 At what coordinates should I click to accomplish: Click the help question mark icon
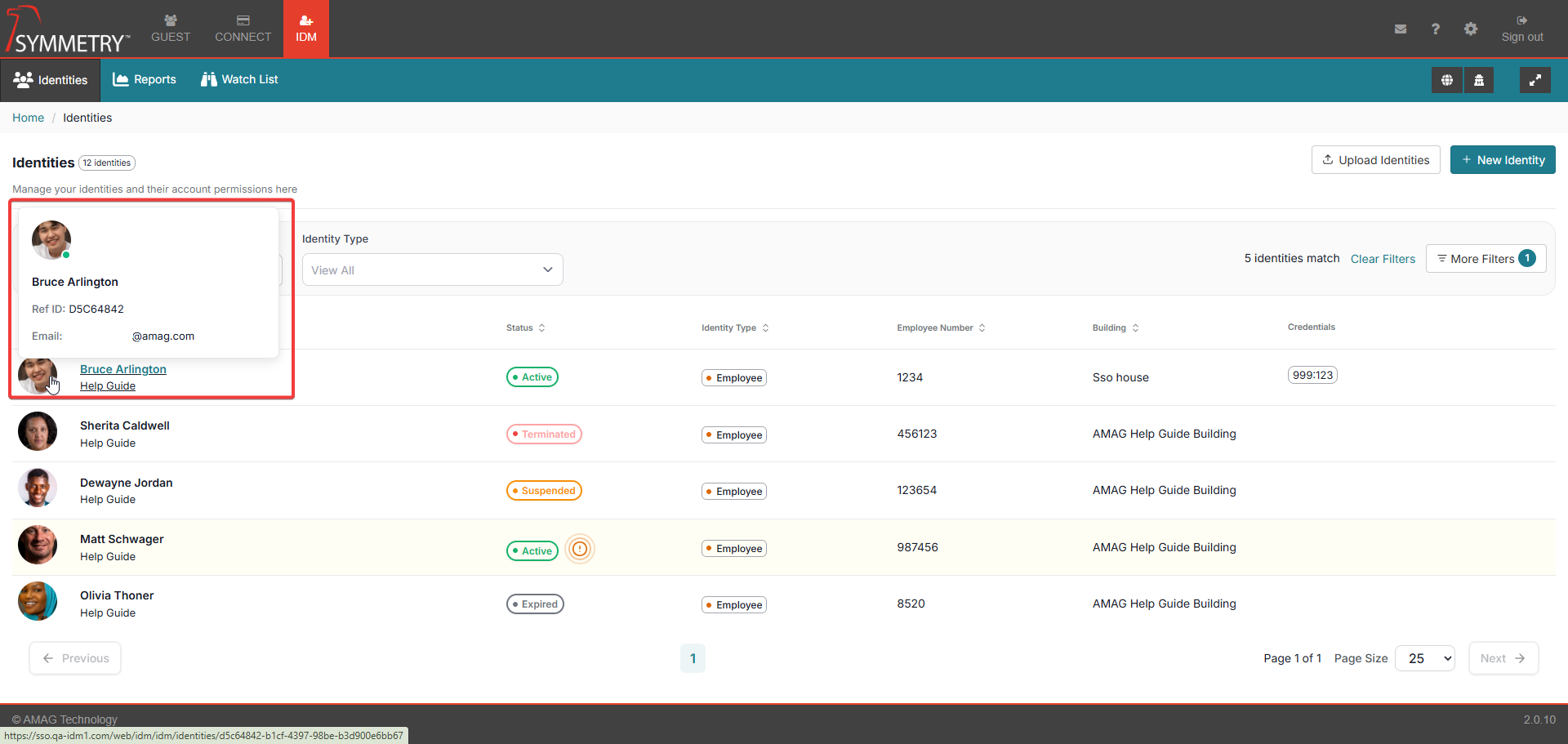(x=1435, y=29)
